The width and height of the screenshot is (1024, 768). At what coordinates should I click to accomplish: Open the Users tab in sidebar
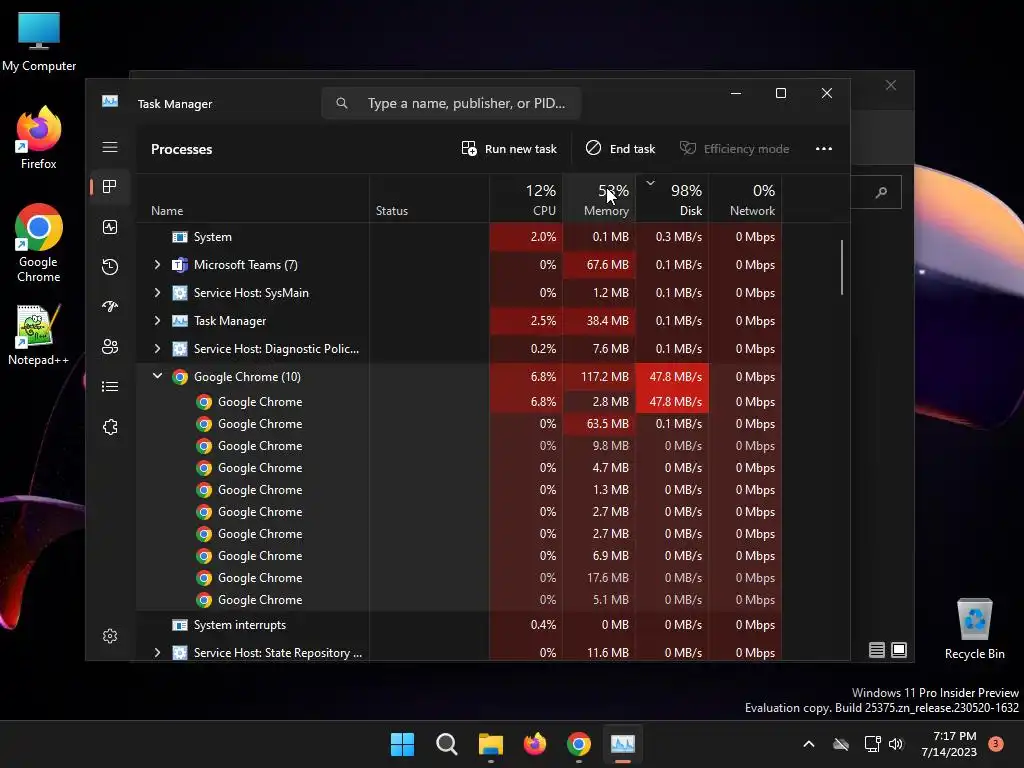click(x=110, y=347)
